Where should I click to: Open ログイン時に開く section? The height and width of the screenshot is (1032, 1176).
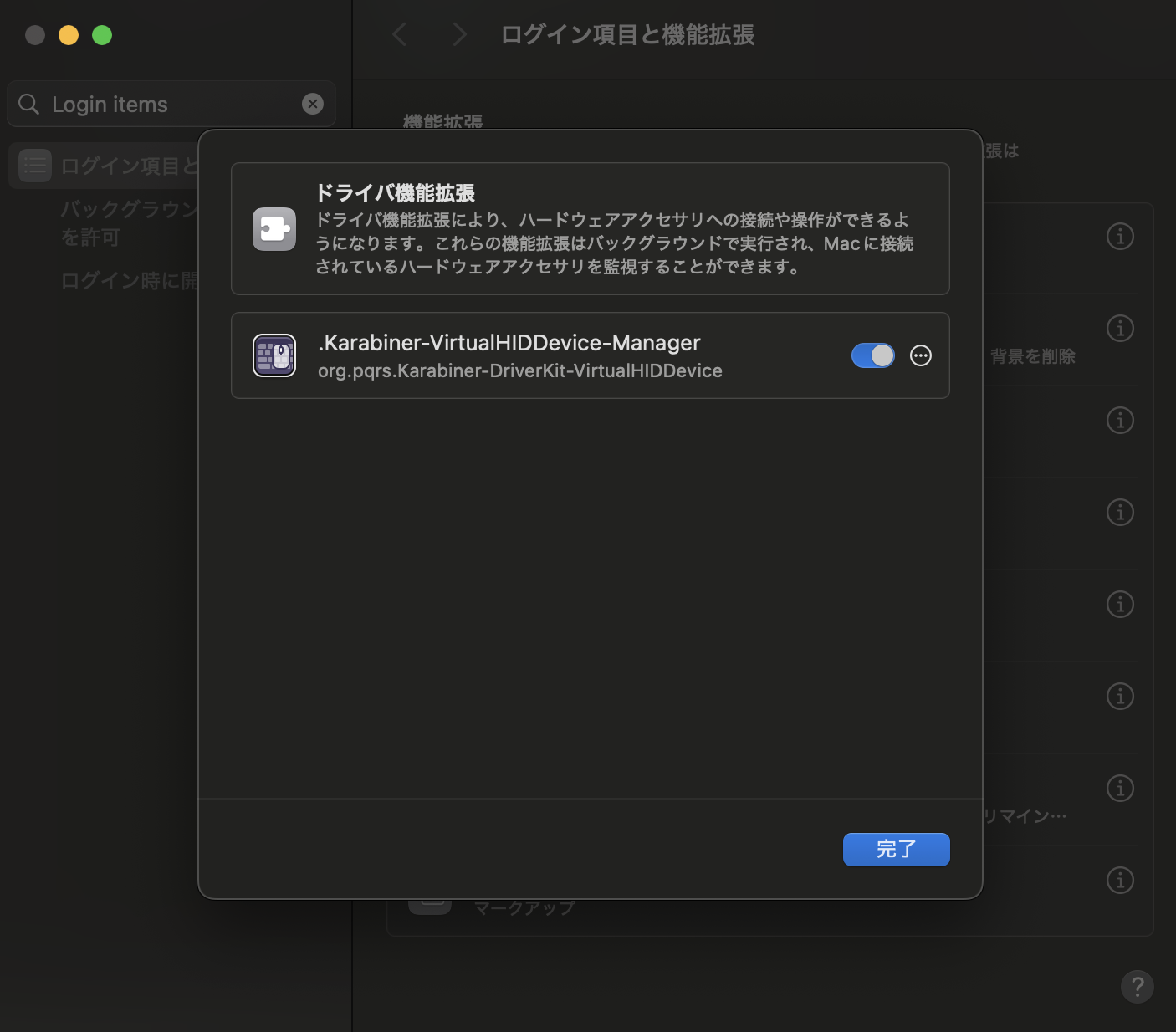point(125,281)
